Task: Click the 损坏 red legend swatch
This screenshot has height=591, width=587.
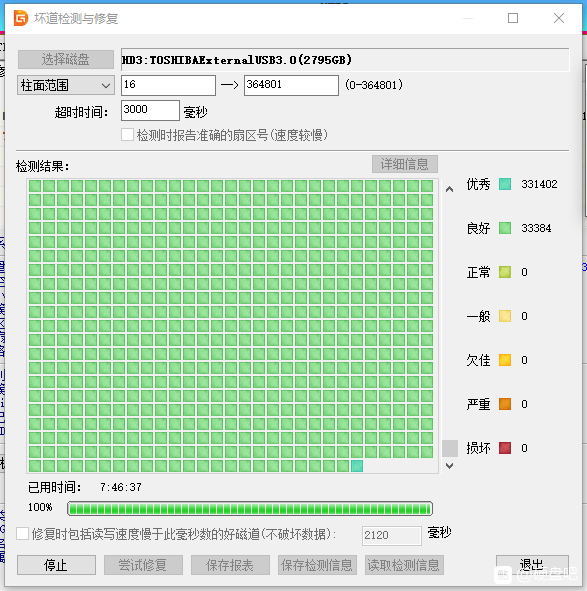Action: click(x=505, y=448)
